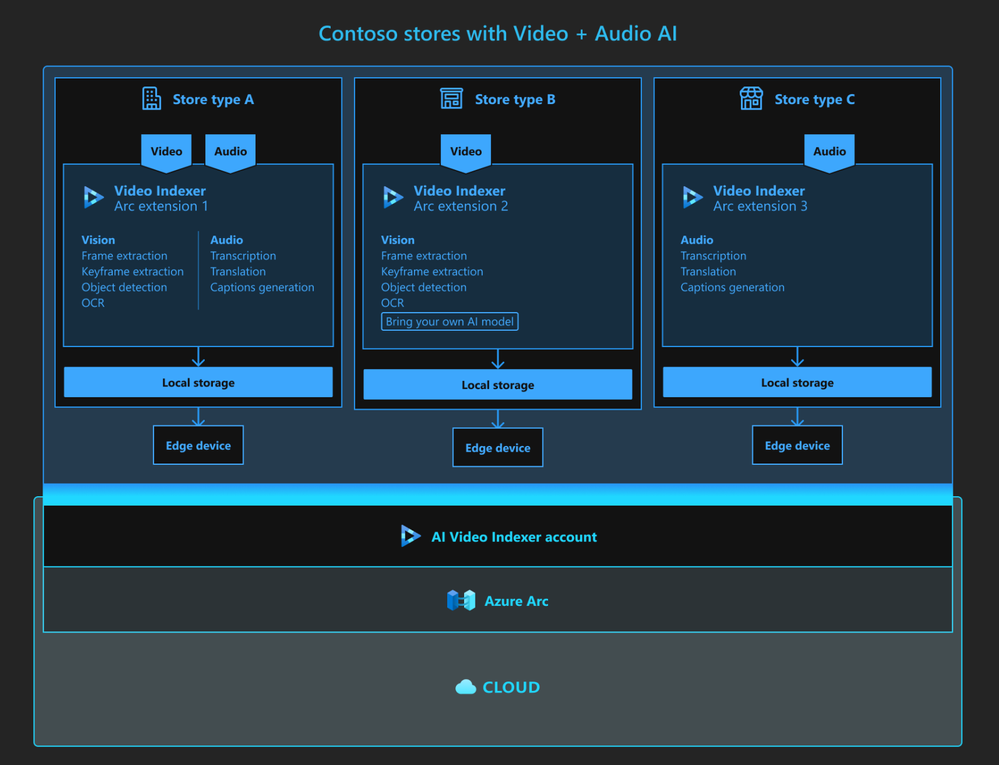The height and width of the screenshot is (765, 999).
Task: Click Arc extension 2 label
Action: [461, 206]
